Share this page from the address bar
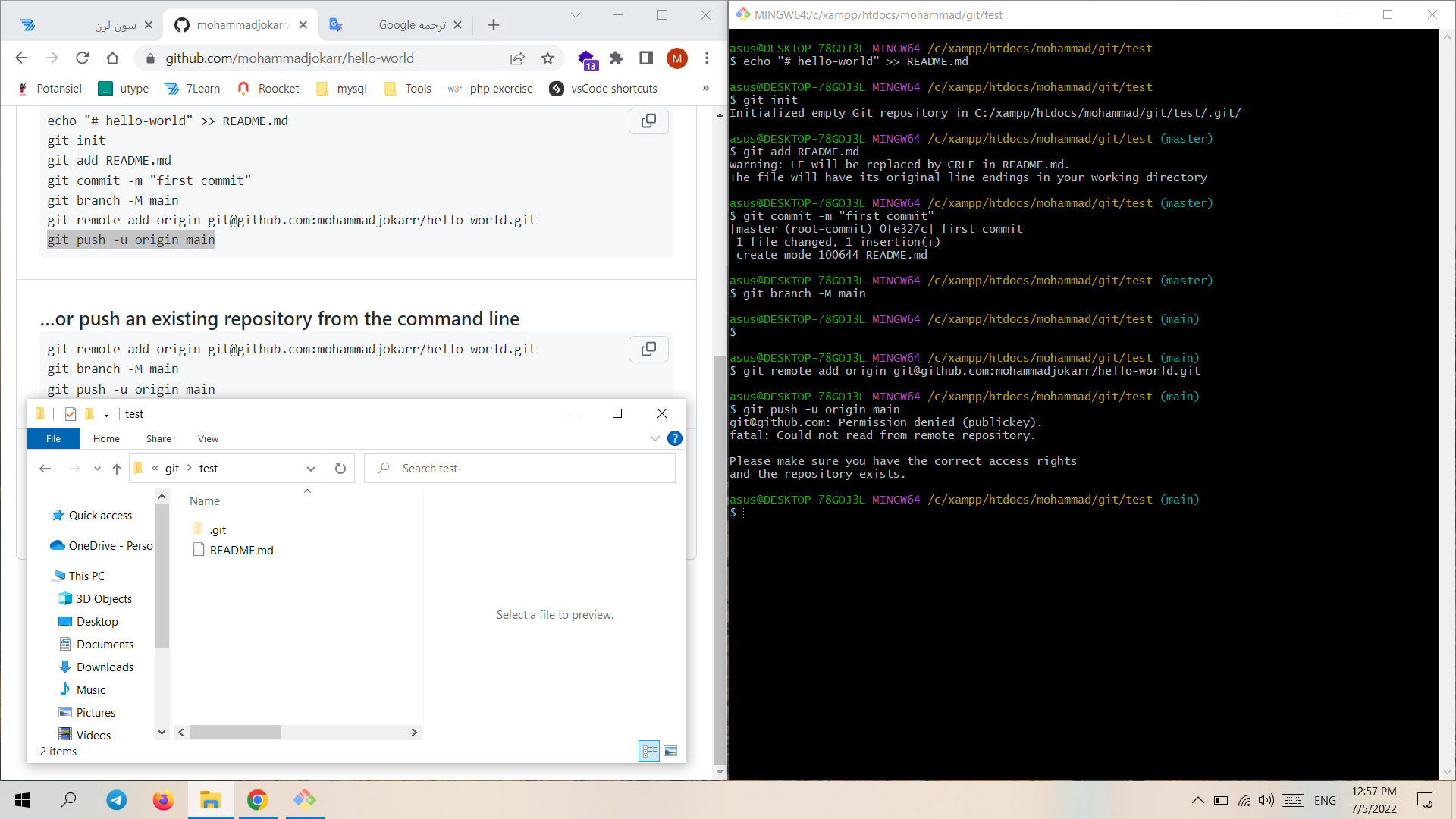1456x819 pixels. tap(517, 58)
